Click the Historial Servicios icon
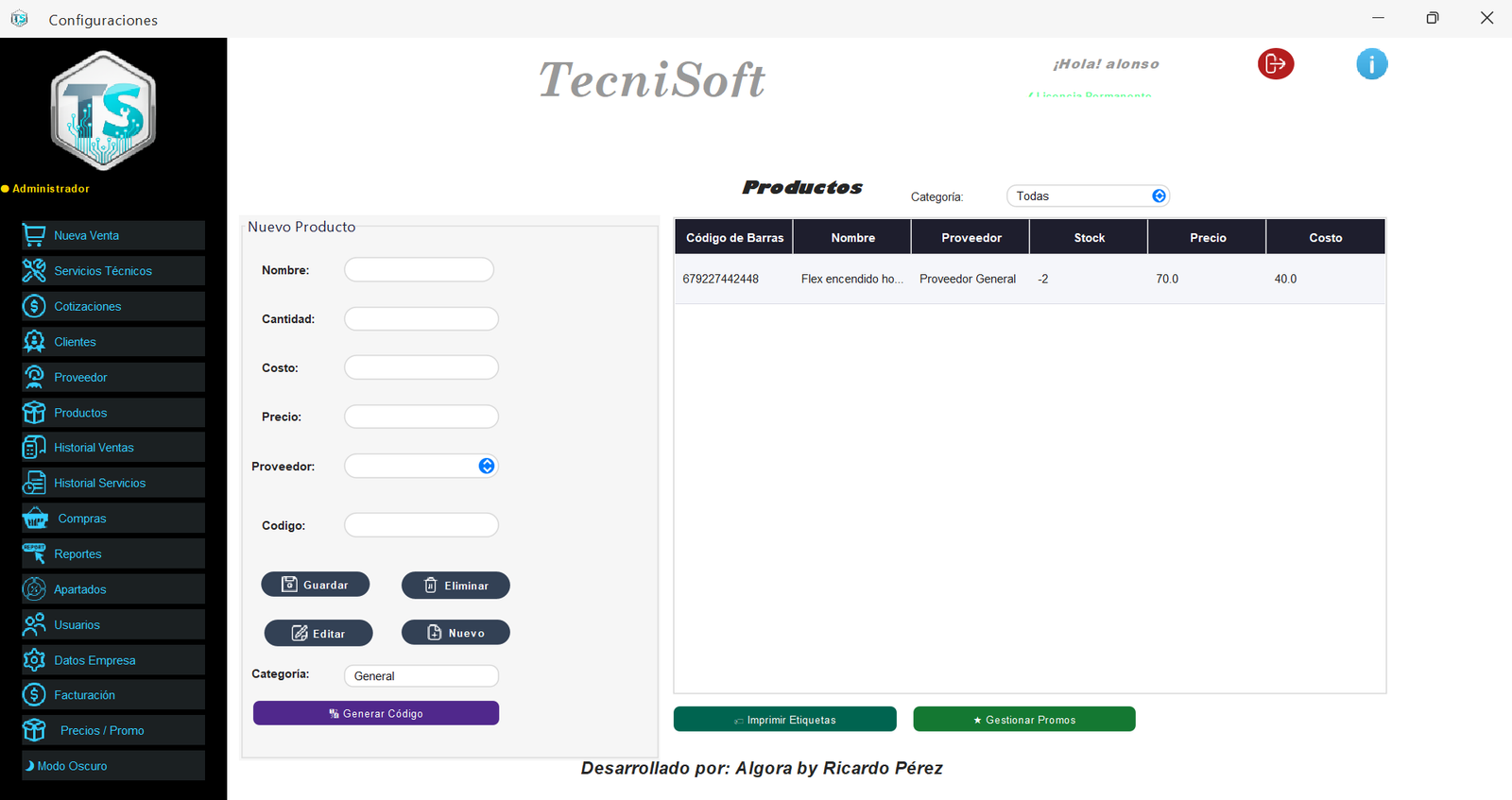The width and height of the screenshot is (1512, 800). coord(34,483)
